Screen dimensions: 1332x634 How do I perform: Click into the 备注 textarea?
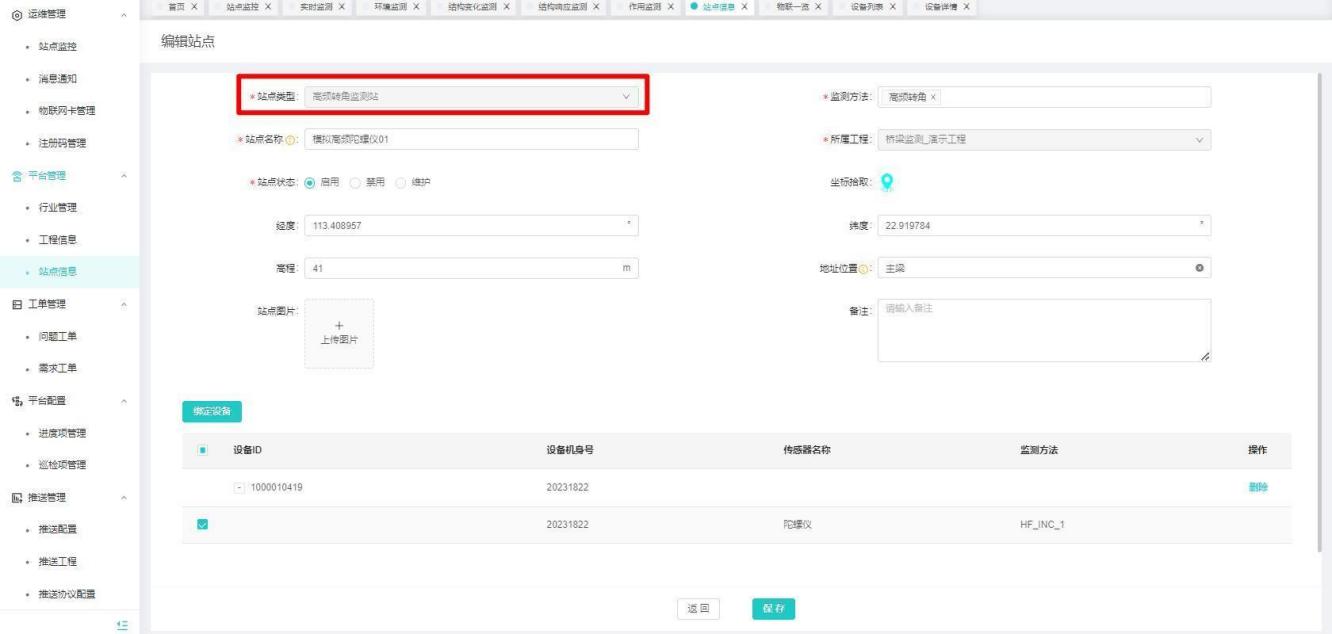tap(1042, 329)
